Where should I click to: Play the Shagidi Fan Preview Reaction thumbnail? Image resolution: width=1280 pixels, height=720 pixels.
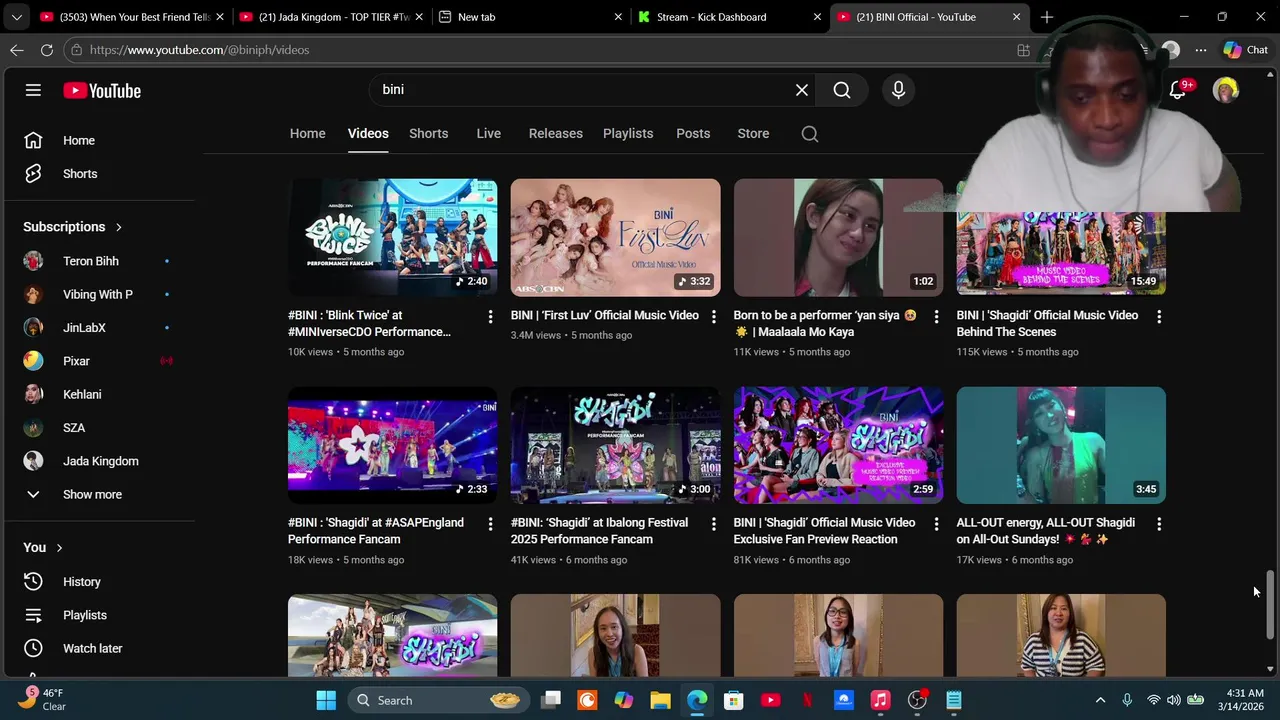coord(838,445)
